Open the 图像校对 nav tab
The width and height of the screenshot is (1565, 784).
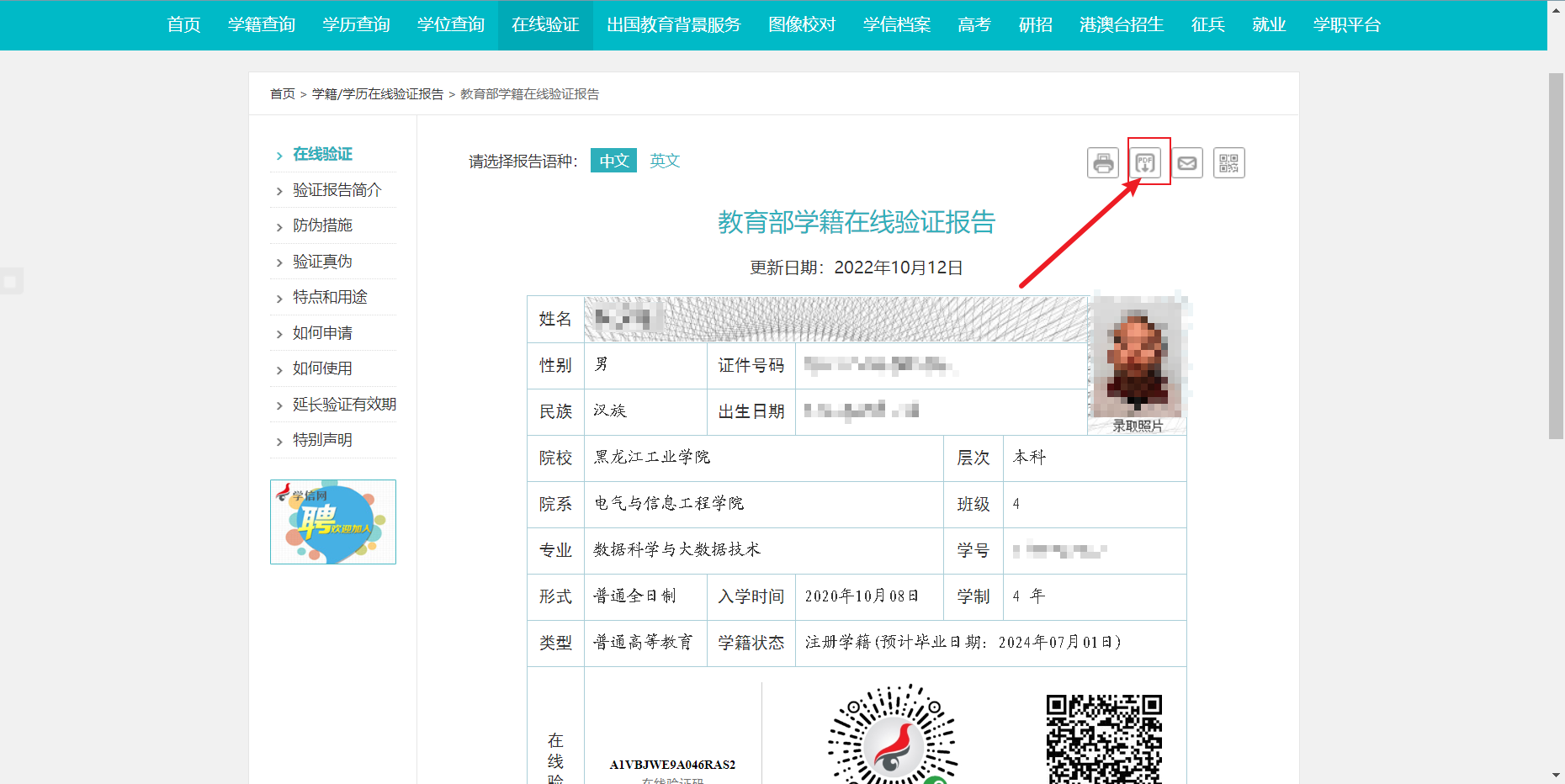802,25
